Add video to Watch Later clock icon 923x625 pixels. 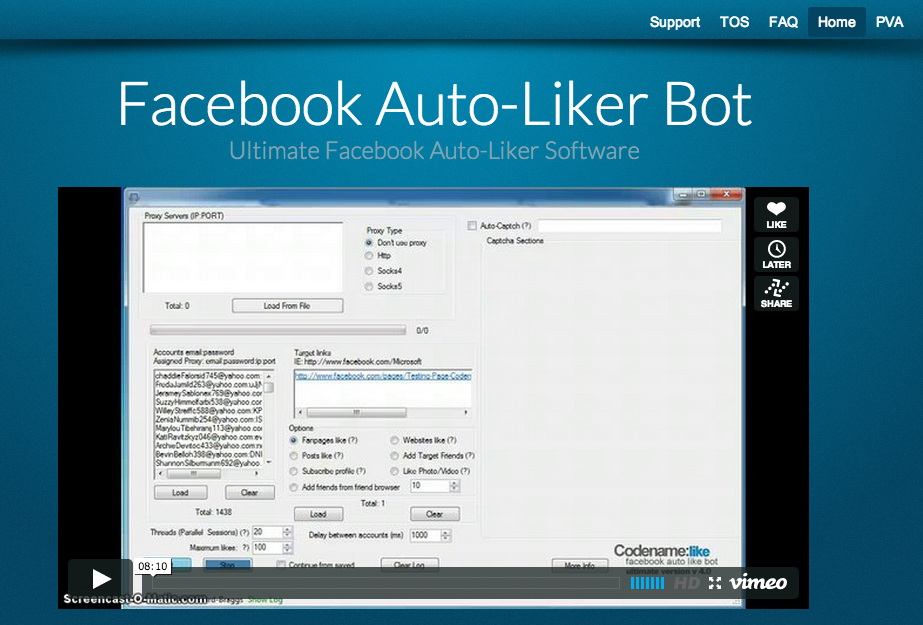tap(776, 254)
